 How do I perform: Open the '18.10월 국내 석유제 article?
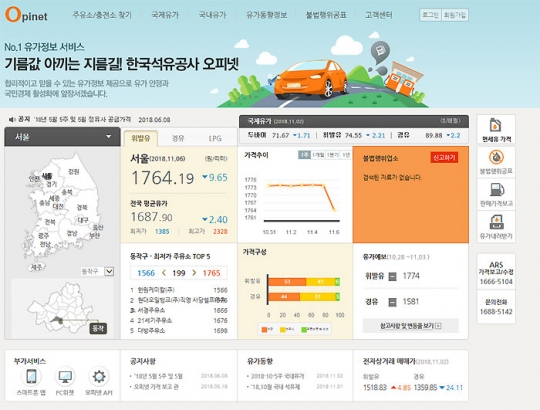(x=275, y=387)
